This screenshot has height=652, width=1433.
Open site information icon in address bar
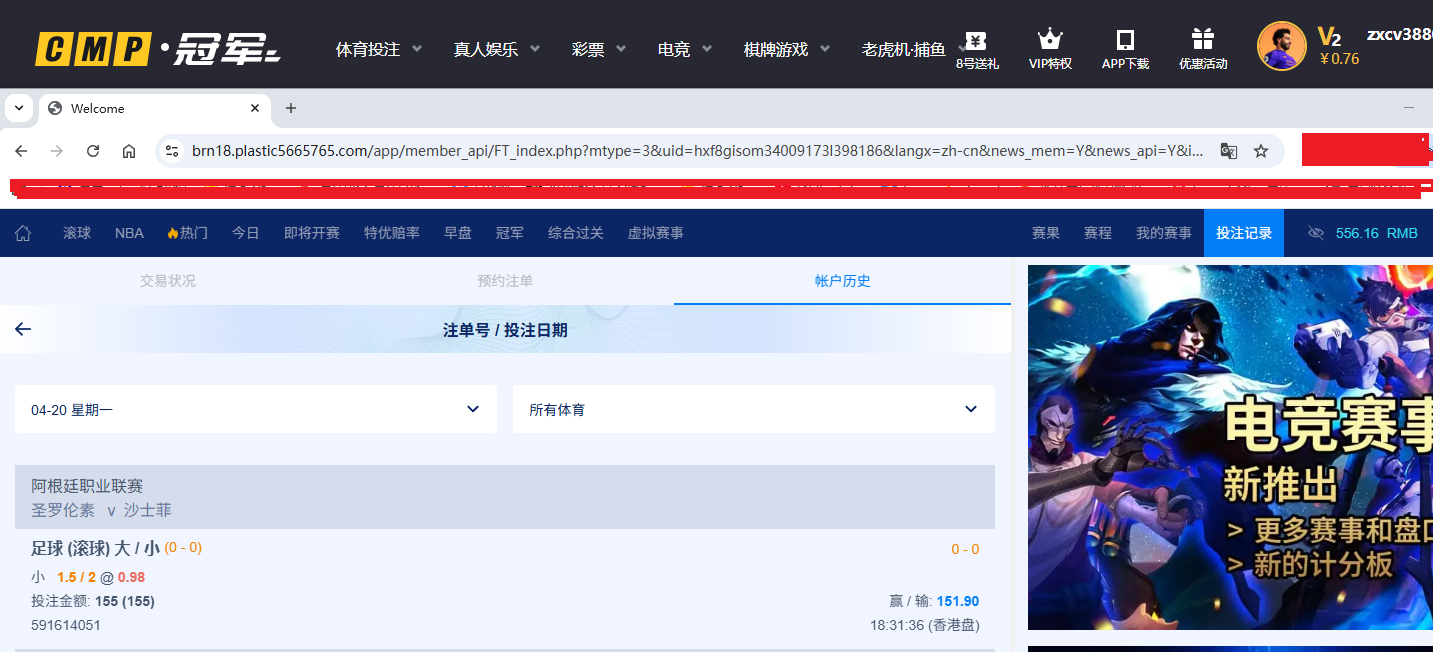(x=172, y=151)
